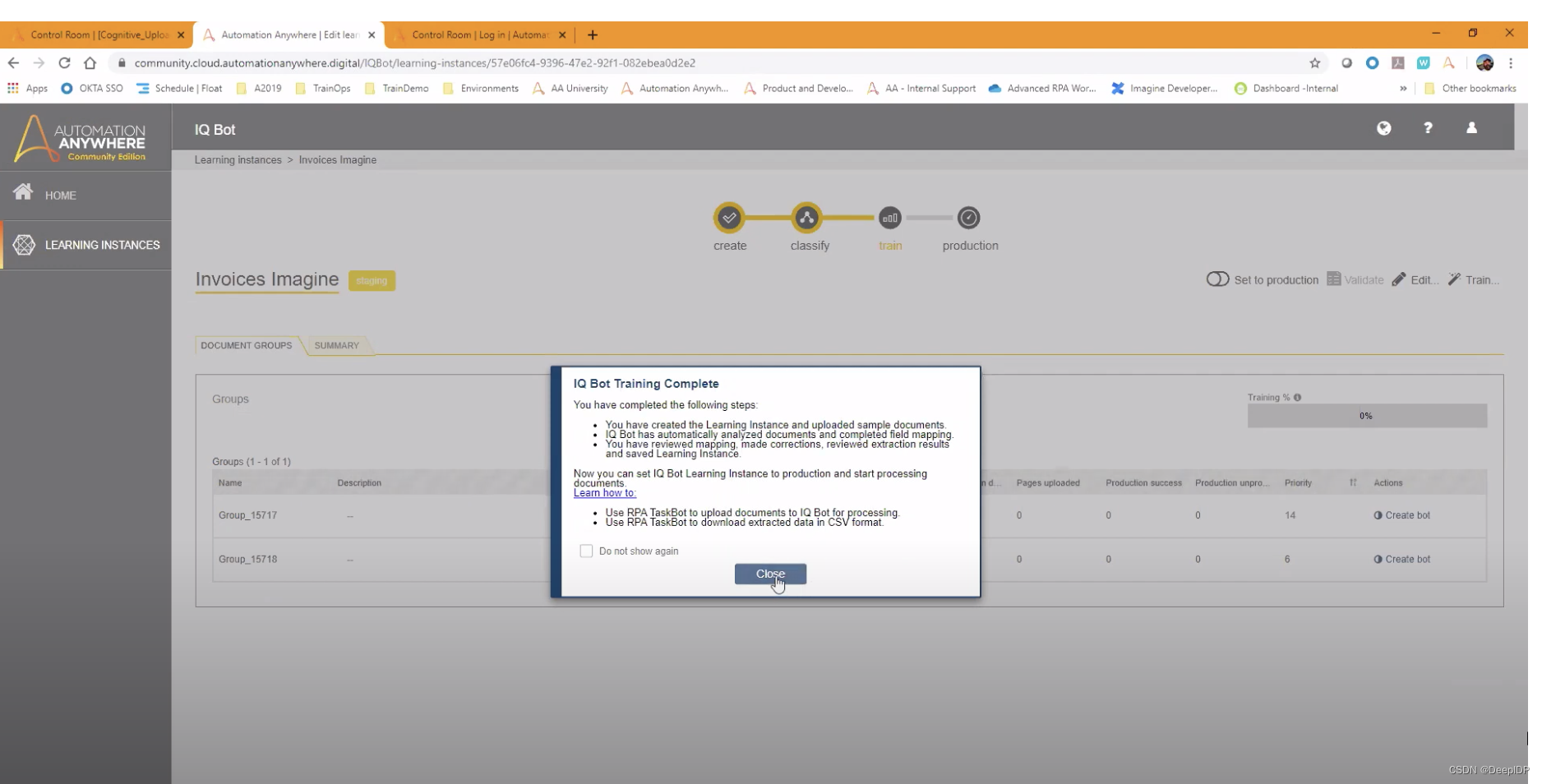Click the Training % info icon
This screenshot has width=1542, height=784.
pos(1298,398)
